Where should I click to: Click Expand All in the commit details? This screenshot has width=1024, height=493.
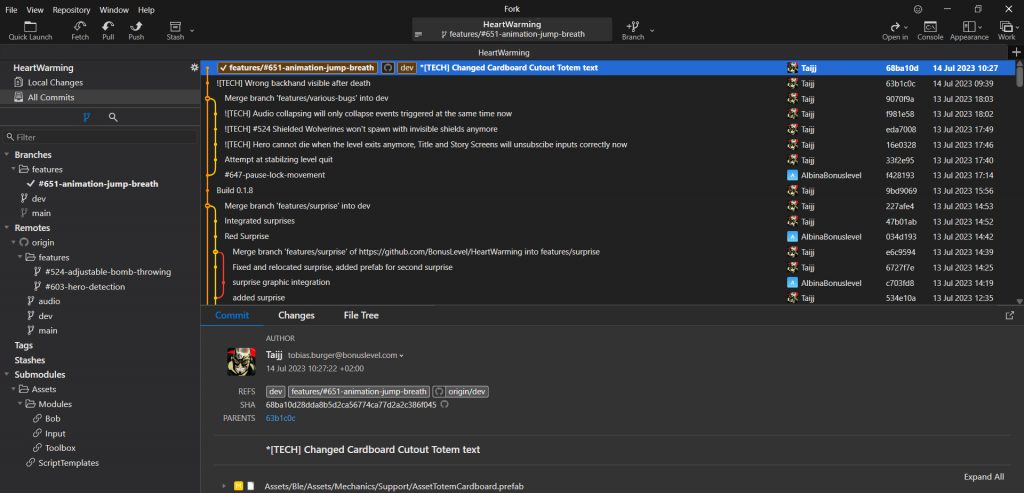(x=984, y=477)
